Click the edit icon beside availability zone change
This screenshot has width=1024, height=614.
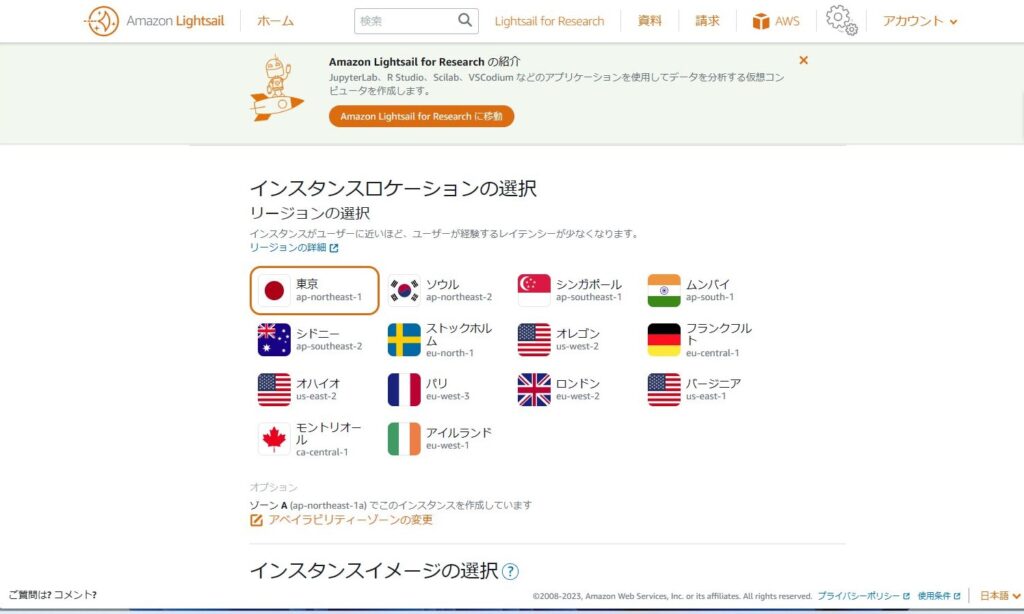point(256,520)
